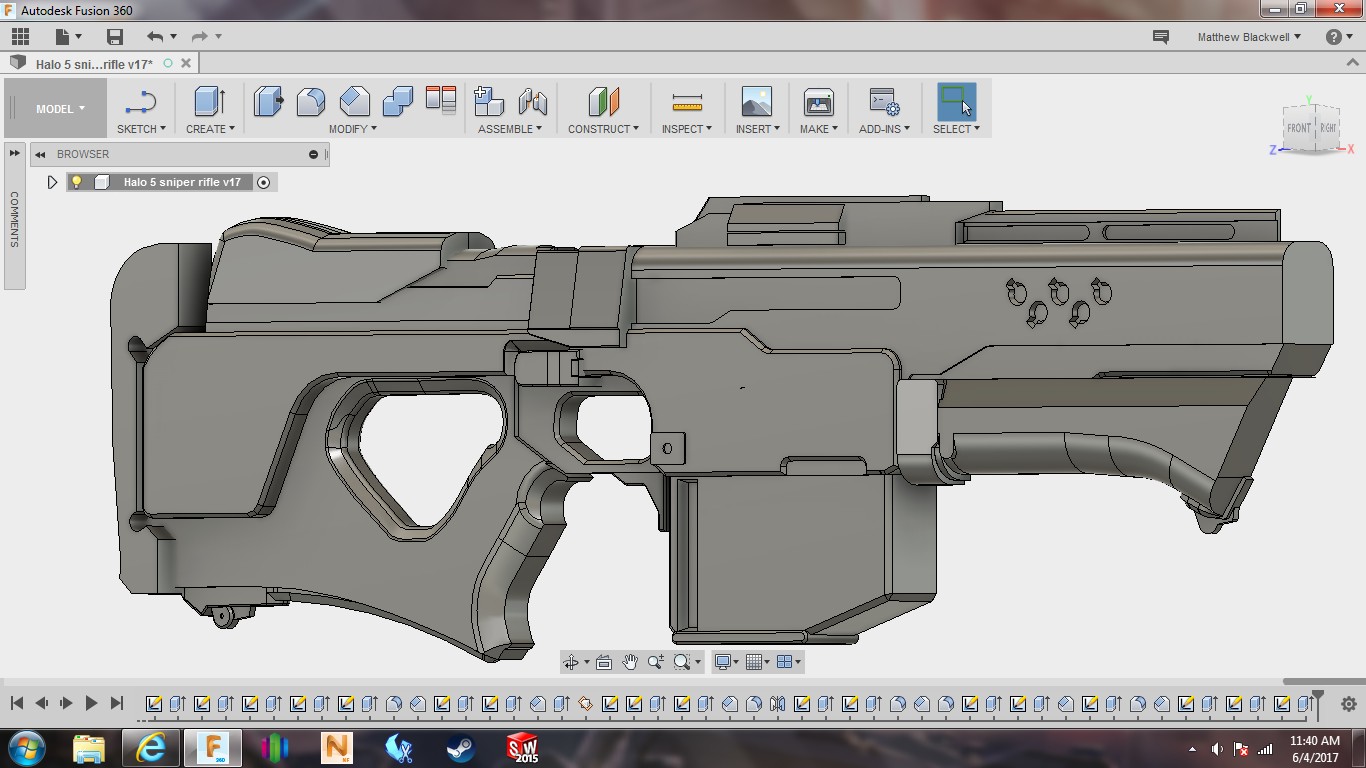Select the Chamfer tool
Viewport: 1366px width, 768px height.
pyautogui.click(x=355, y=102)
